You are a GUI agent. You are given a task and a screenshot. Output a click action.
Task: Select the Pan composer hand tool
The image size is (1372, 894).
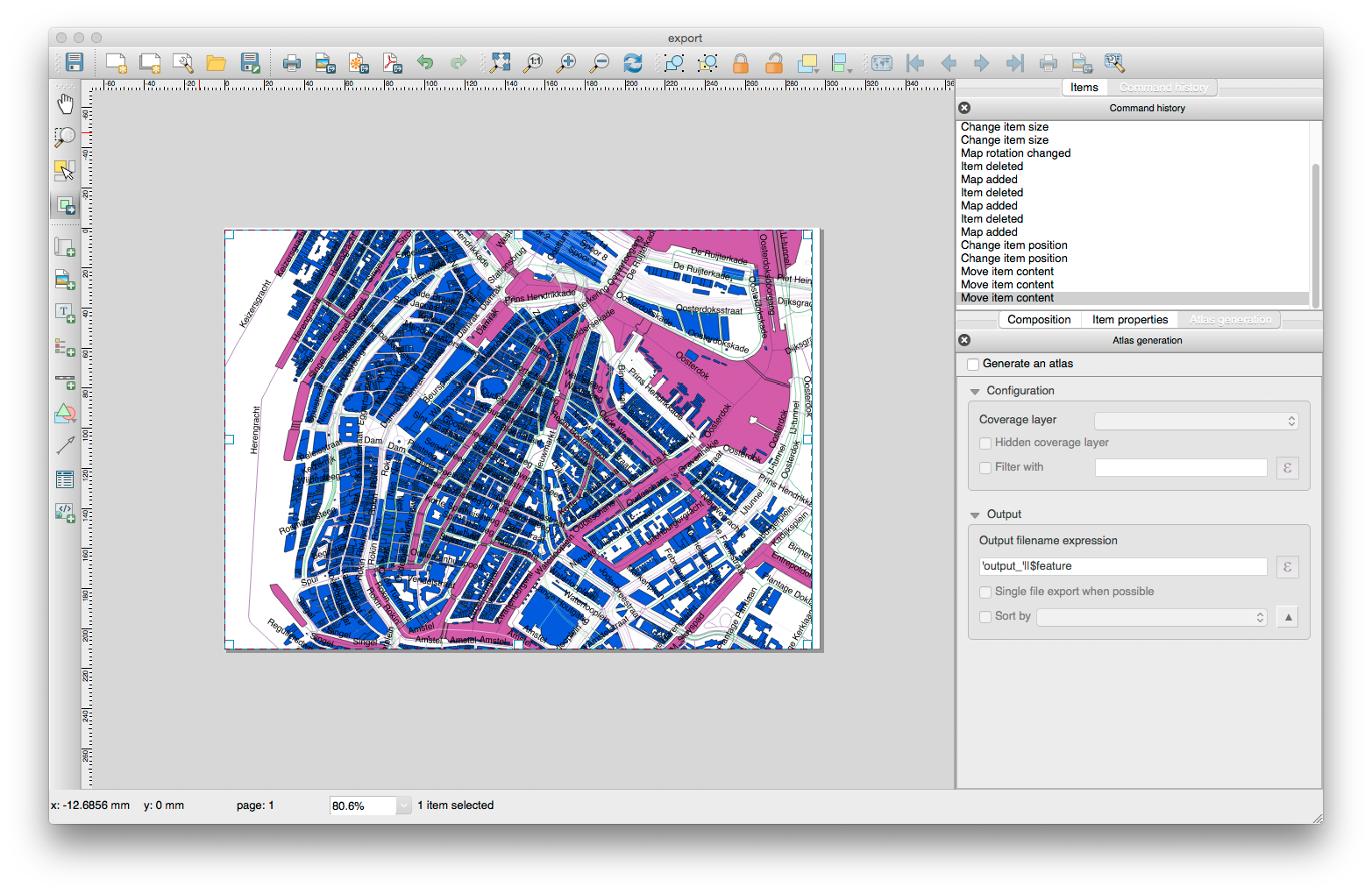pos(65,103)
